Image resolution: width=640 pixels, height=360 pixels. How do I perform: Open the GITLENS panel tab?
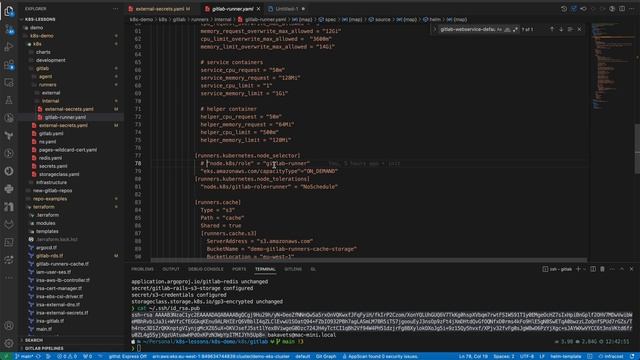293,269
